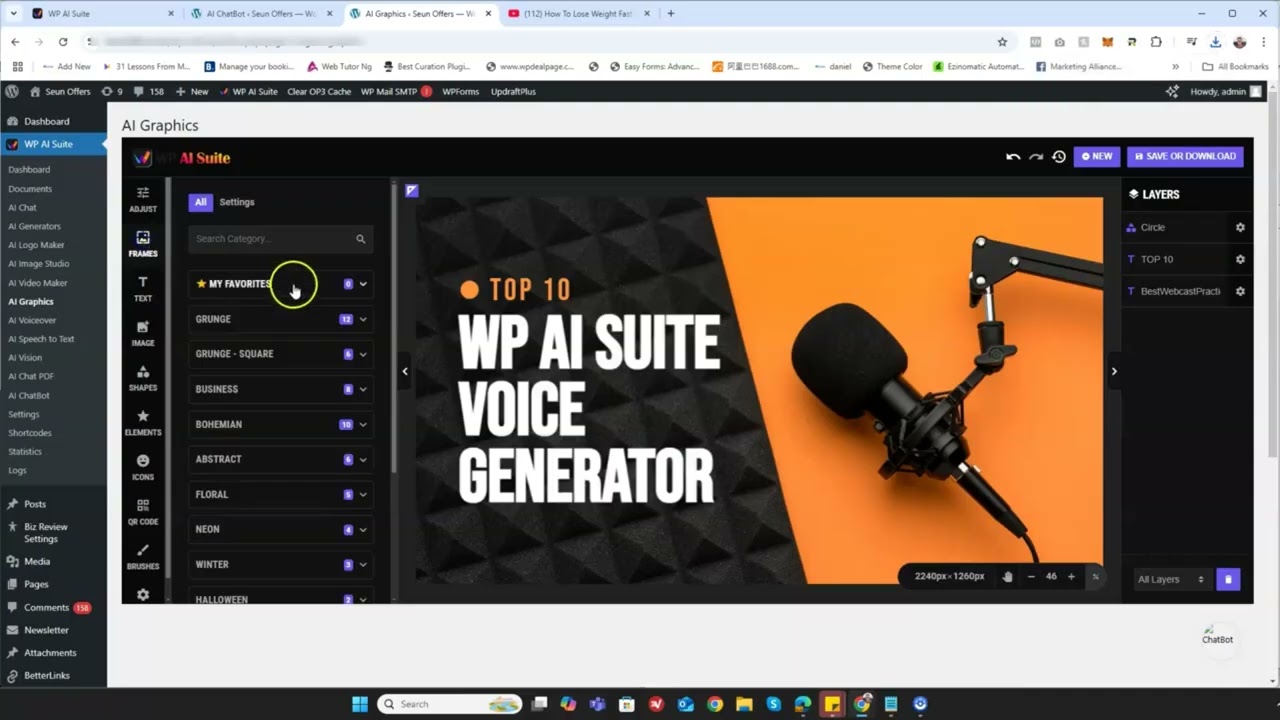The image size is (1280, 720).
Task: Open editor settings gear in tool sidebar
Action: pos(143,594)
